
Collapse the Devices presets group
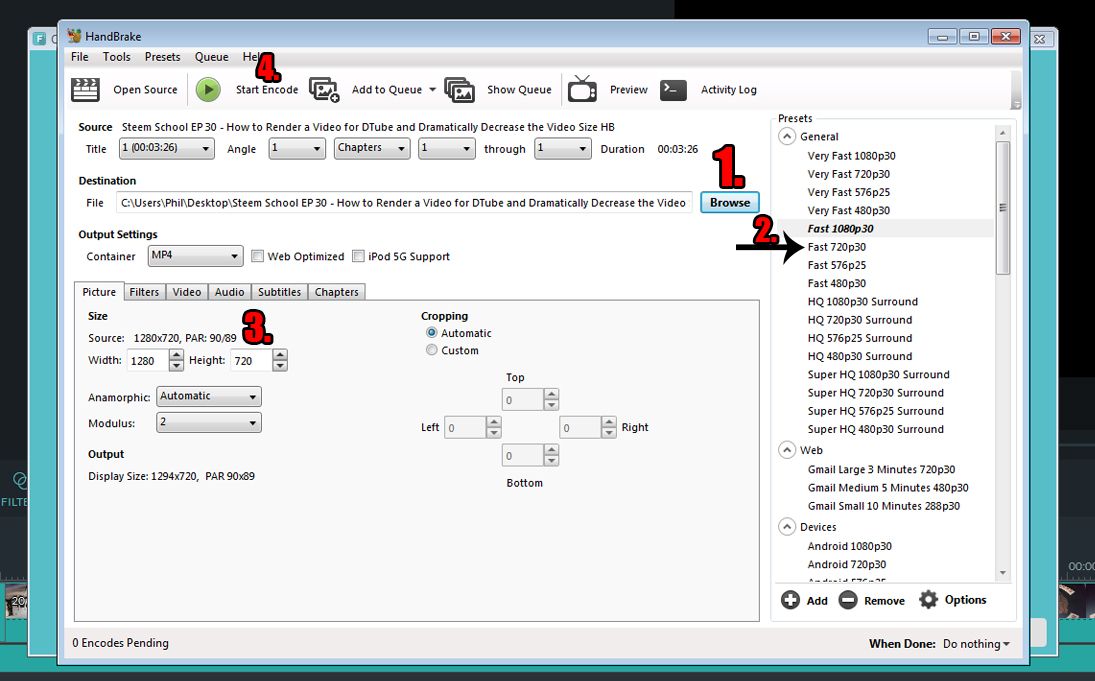787,527
